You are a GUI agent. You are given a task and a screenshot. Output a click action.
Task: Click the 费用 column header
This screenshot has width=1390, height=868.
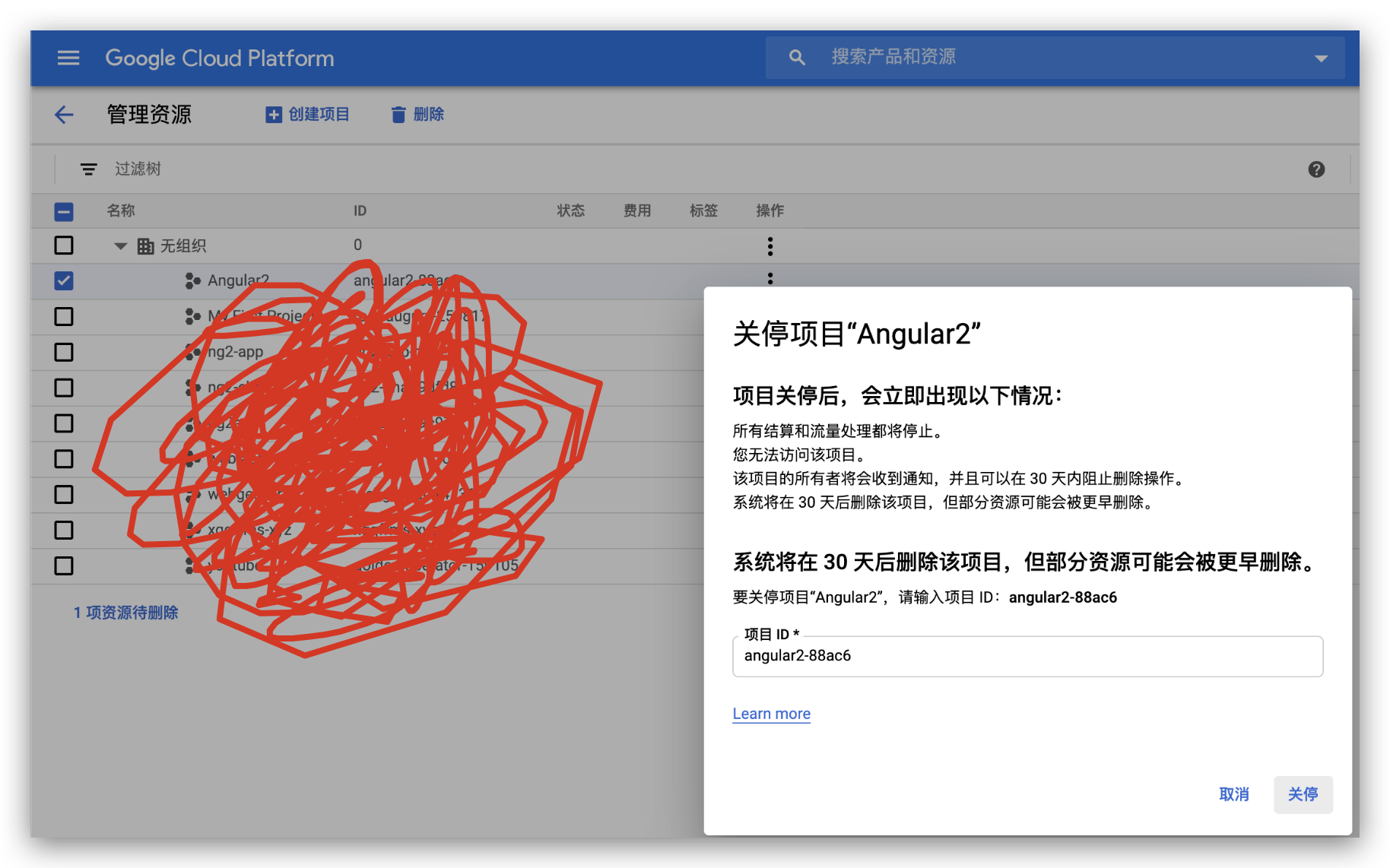coord(637,211)
